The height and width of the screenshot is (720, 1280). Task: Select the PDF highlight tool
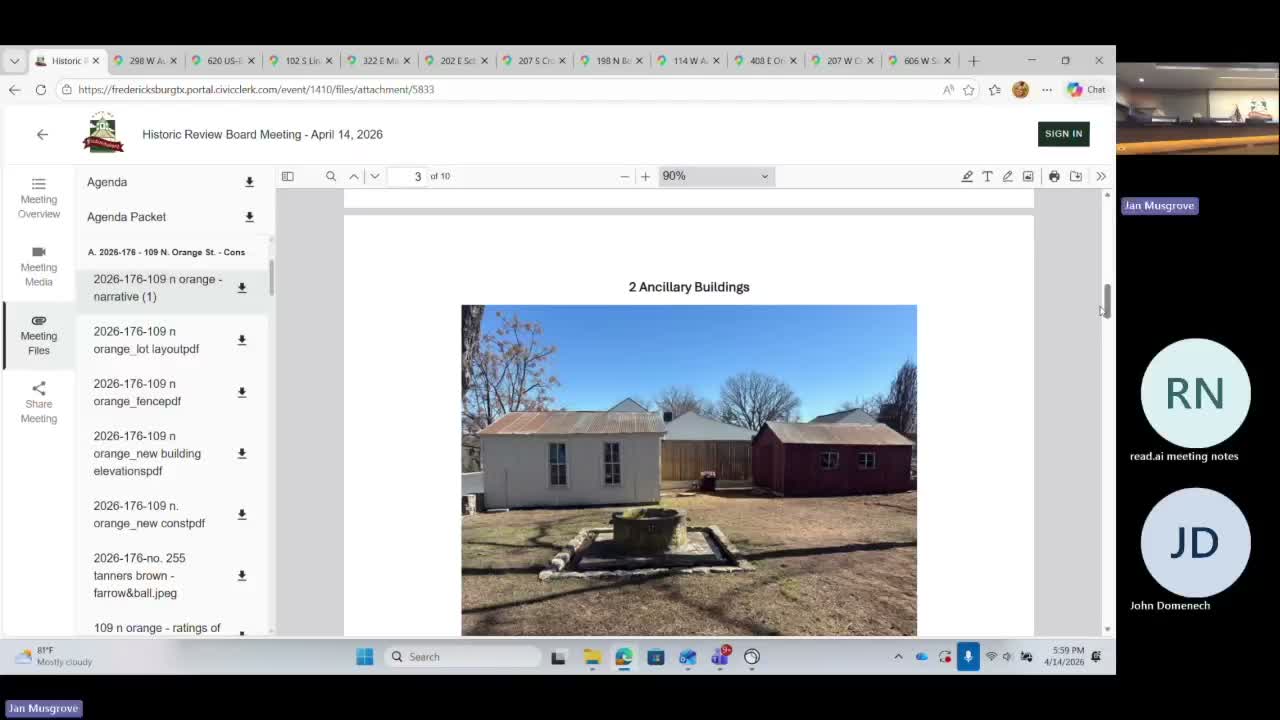coord(967,176)
